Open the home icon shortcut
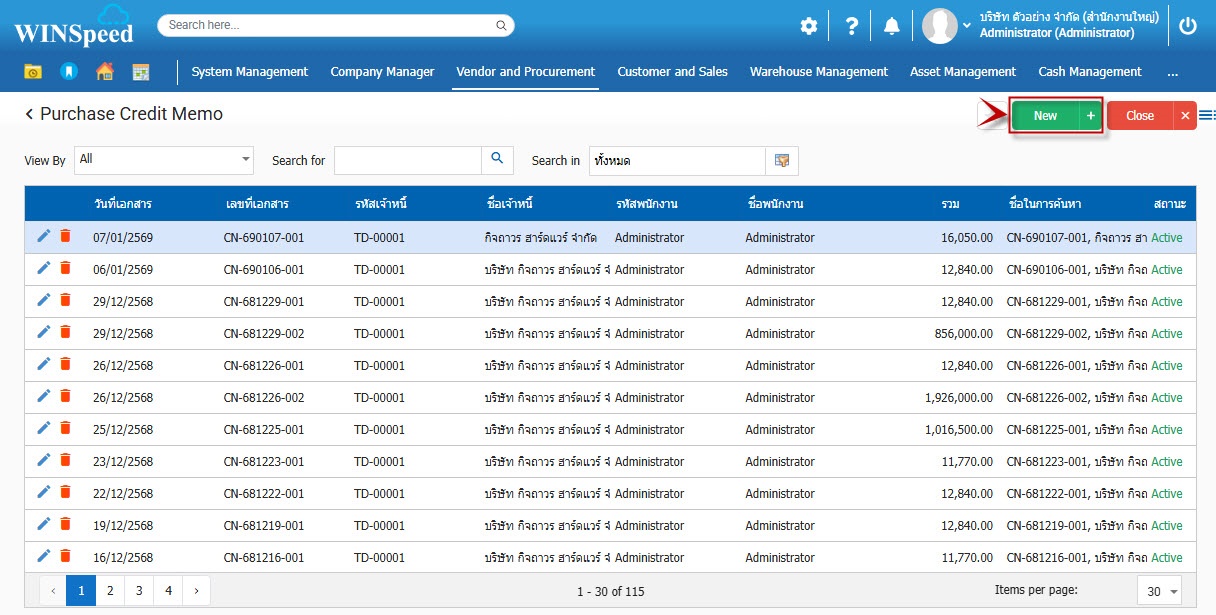Screen dimensions: 1216x615 point(104,72)
